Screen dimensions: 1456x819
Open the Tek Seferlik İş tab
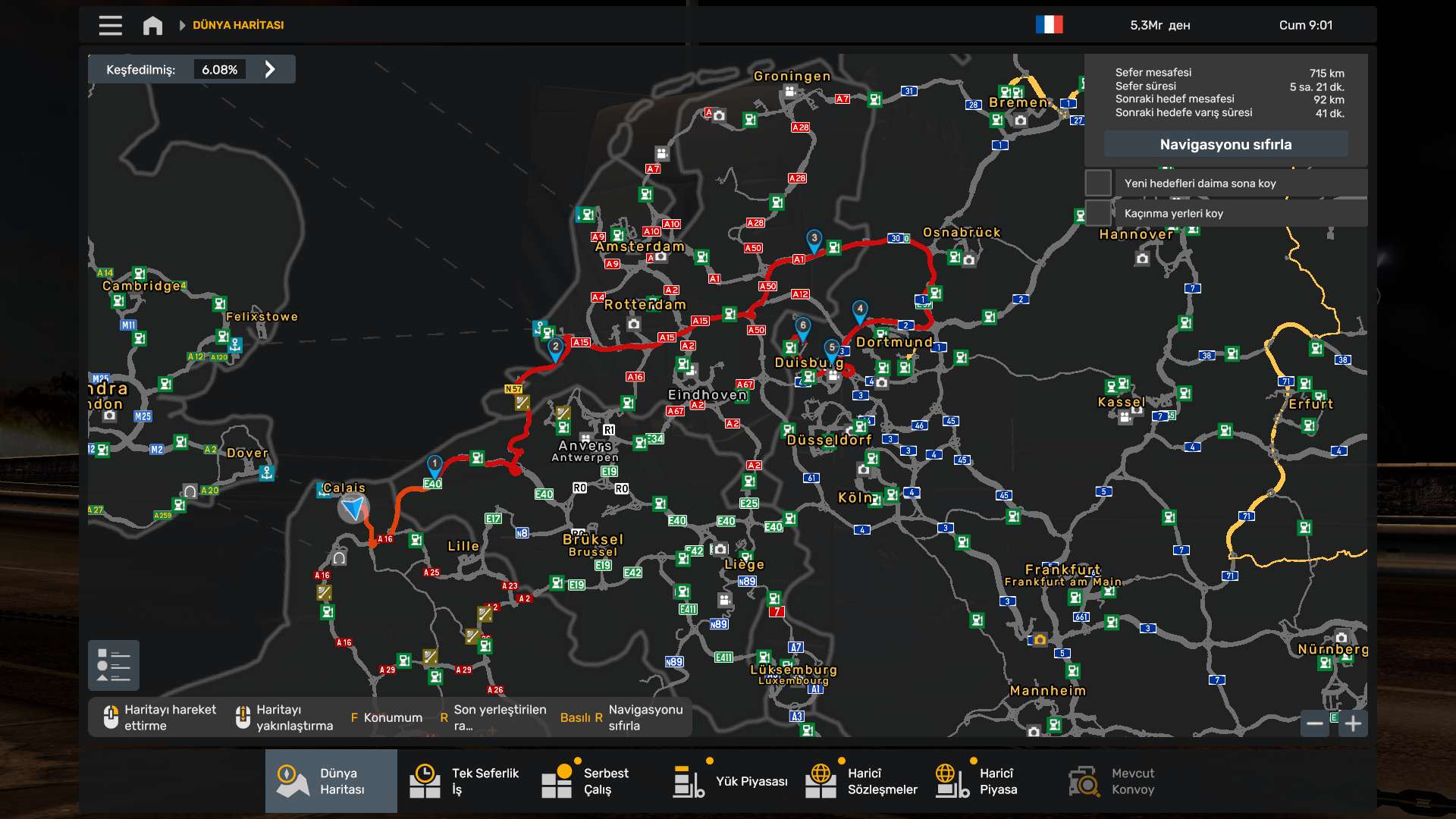point(463,781)
